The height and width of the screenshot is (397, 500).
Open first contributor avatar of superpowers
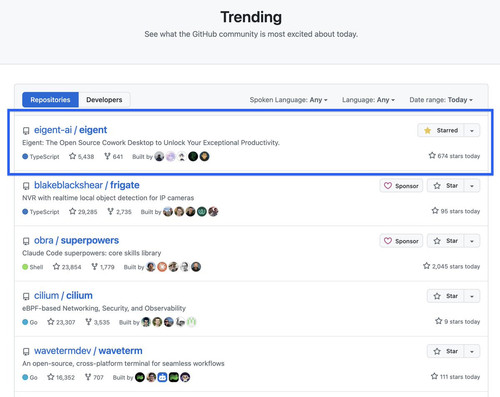[x=151, y=267]
